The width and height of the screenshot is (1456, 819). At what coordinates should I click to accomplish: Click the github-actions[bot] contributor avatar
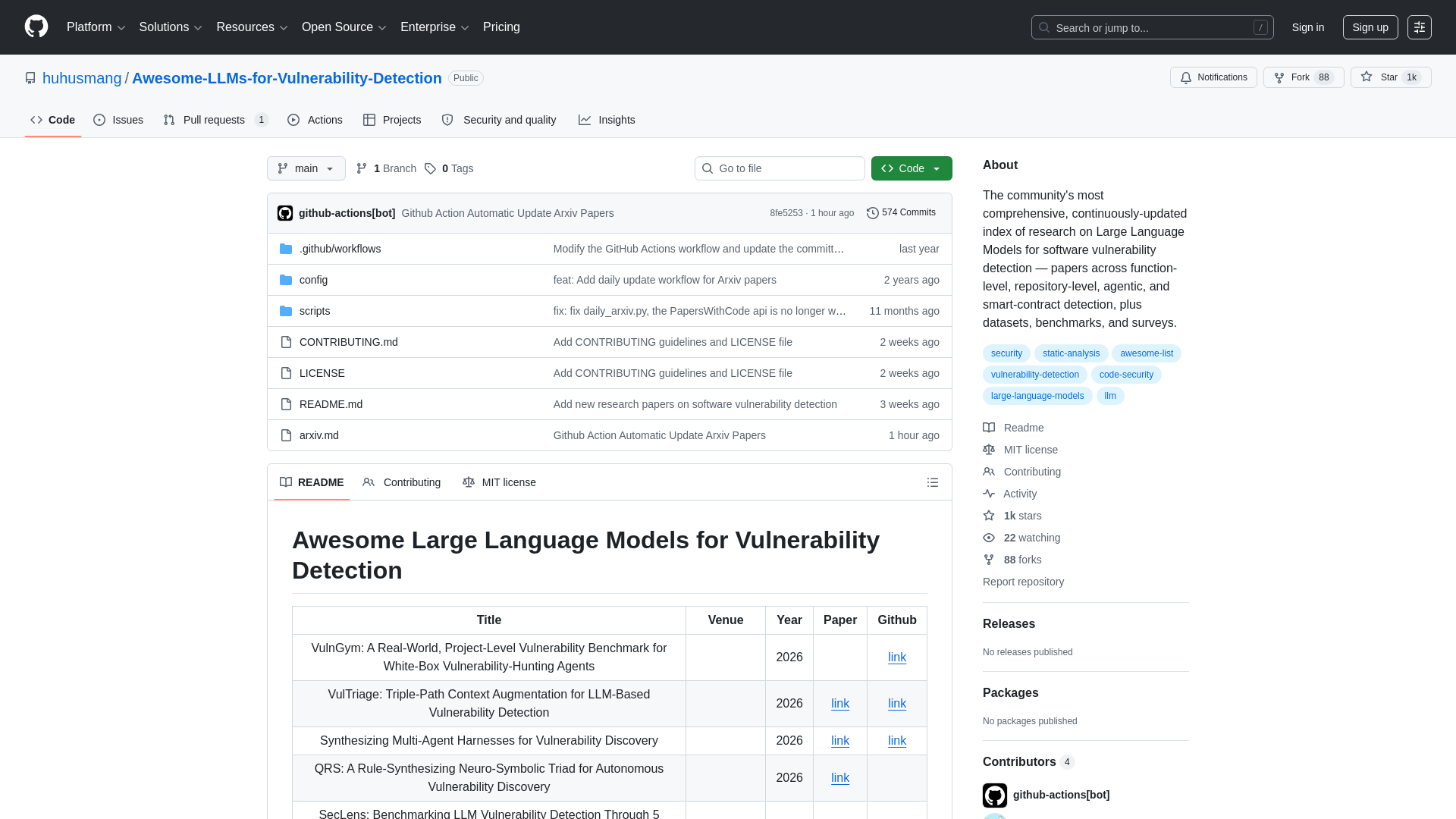click(995, 795)
